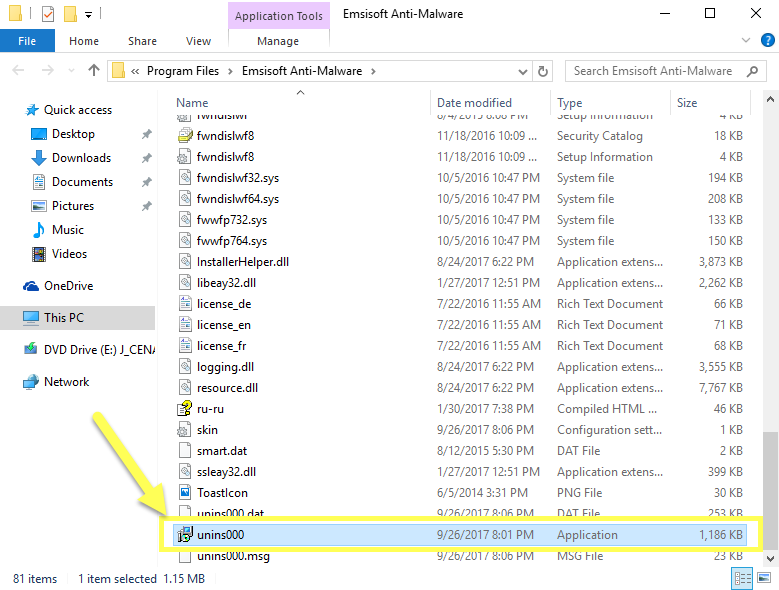Click the New Folder quick access toolbar icon

point(70,13)
